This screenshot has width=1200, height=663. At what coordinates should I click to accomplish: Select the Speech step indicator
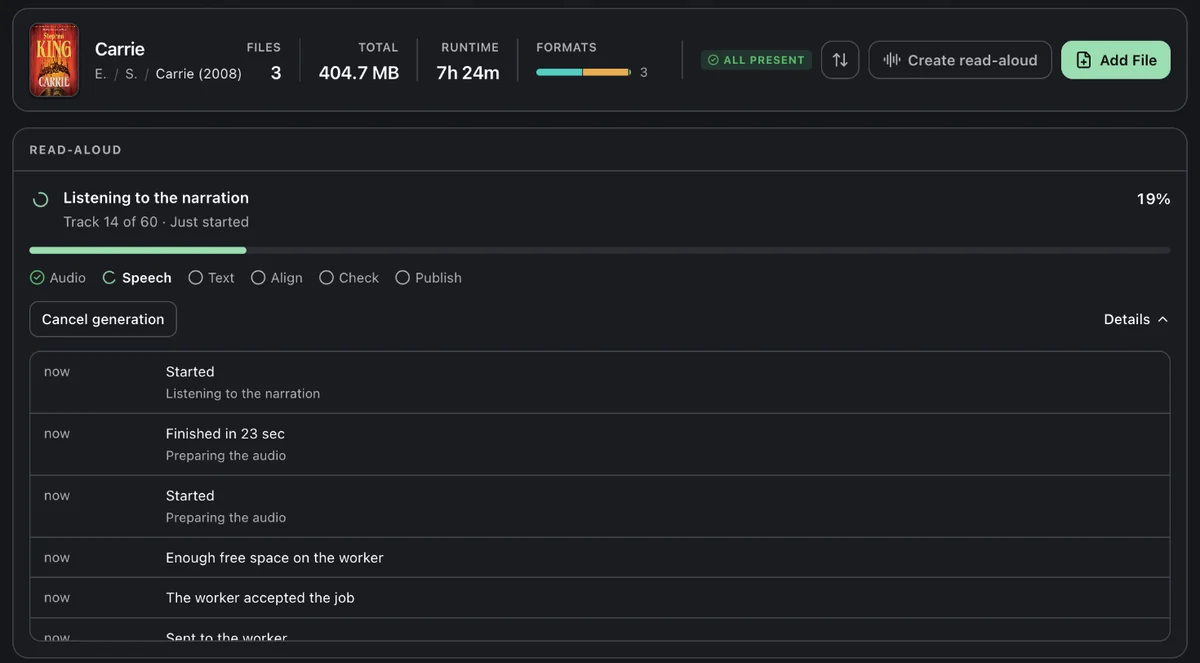(x=137, y=278)
